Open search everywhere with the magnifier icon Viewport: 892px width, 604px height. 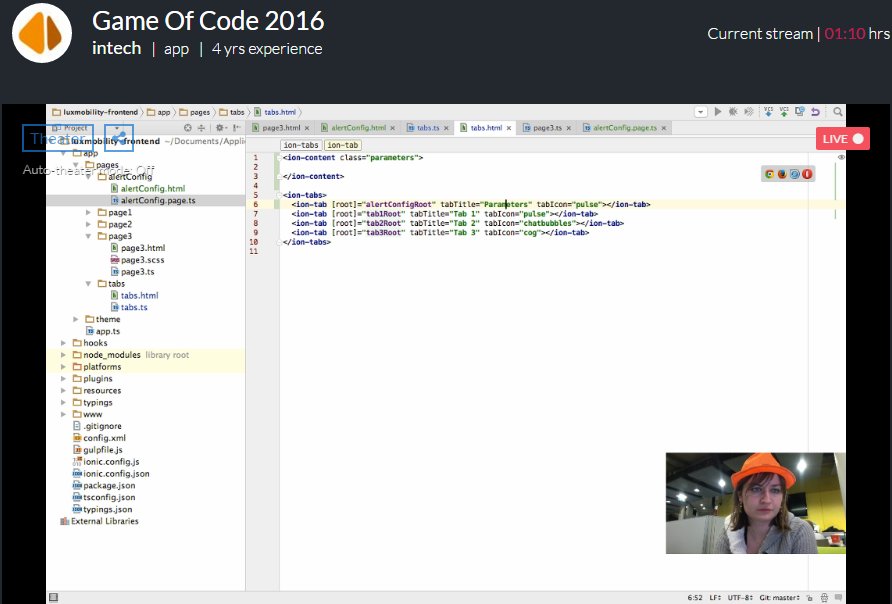[x=837, y=111]
